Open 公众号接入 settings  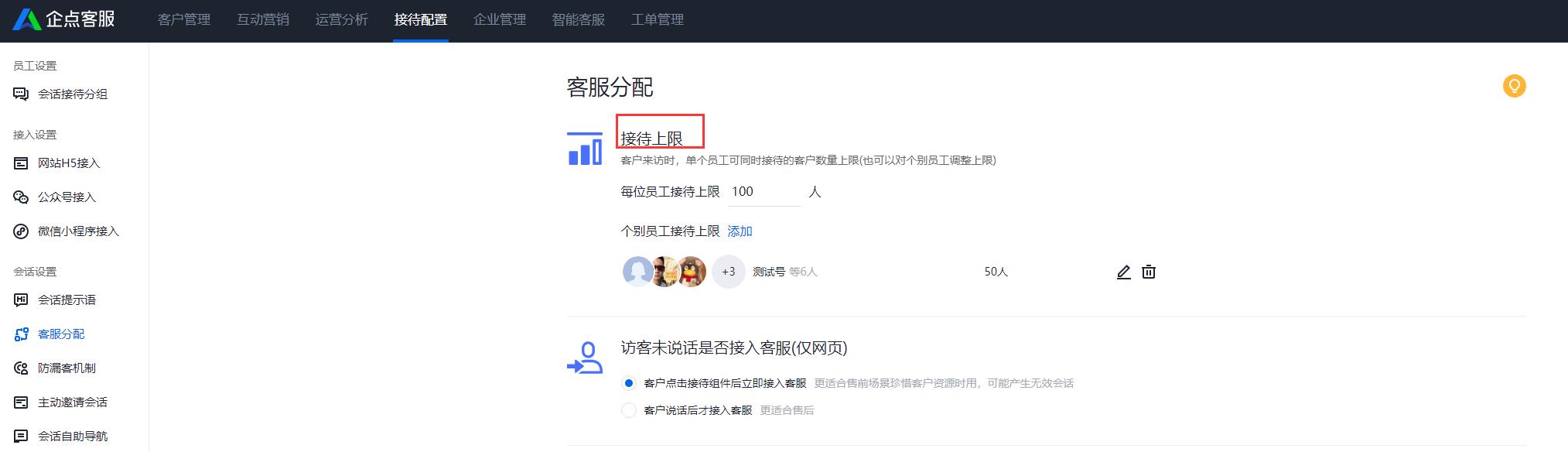click(67, 197)
